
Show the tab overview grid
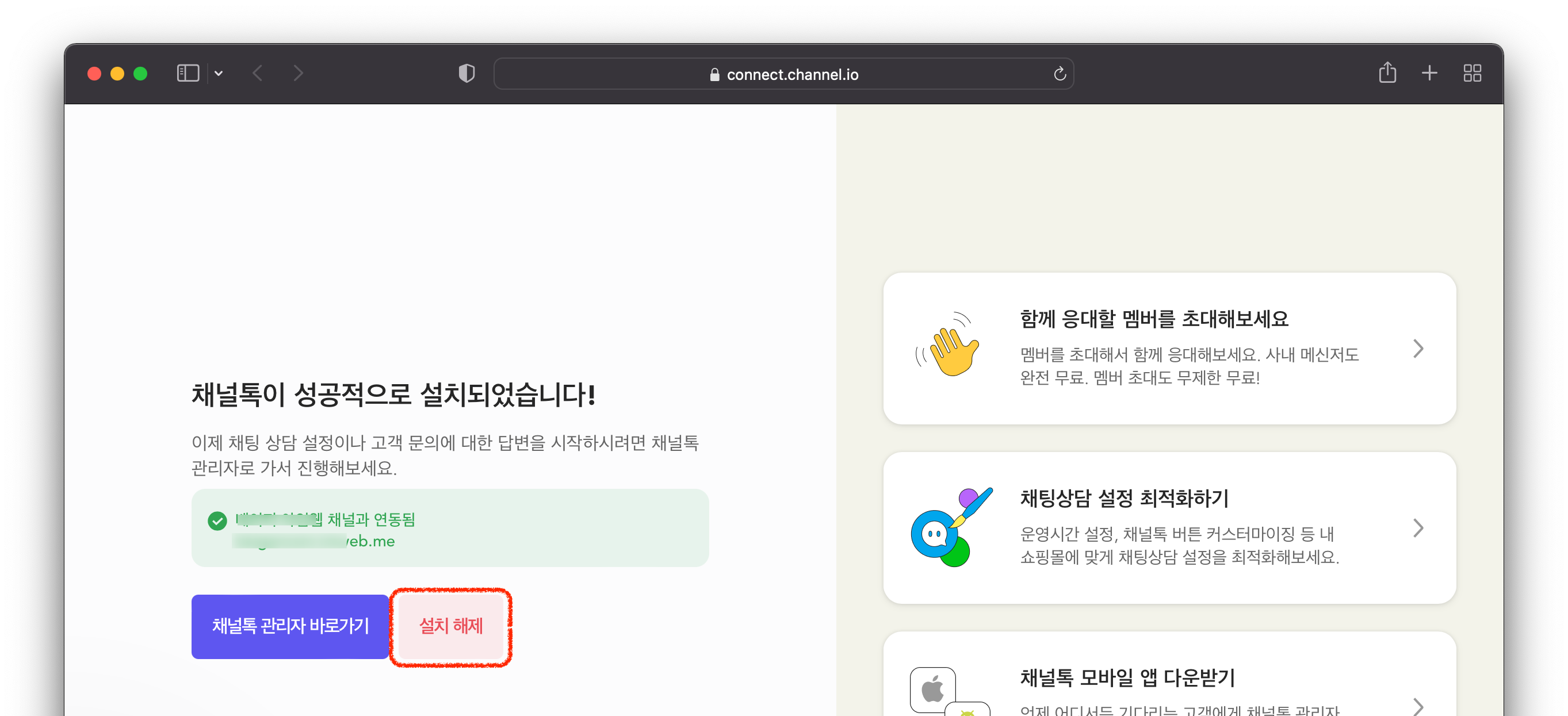(1472, 74)
